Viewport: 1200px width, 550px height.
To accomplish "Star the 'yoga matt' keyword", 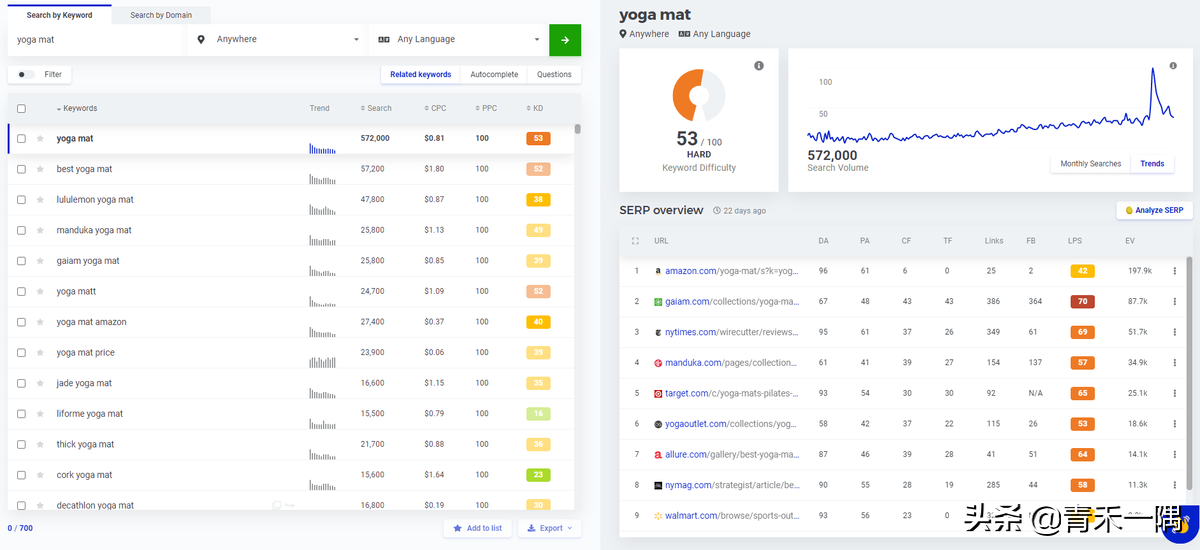I will (40, 292).
